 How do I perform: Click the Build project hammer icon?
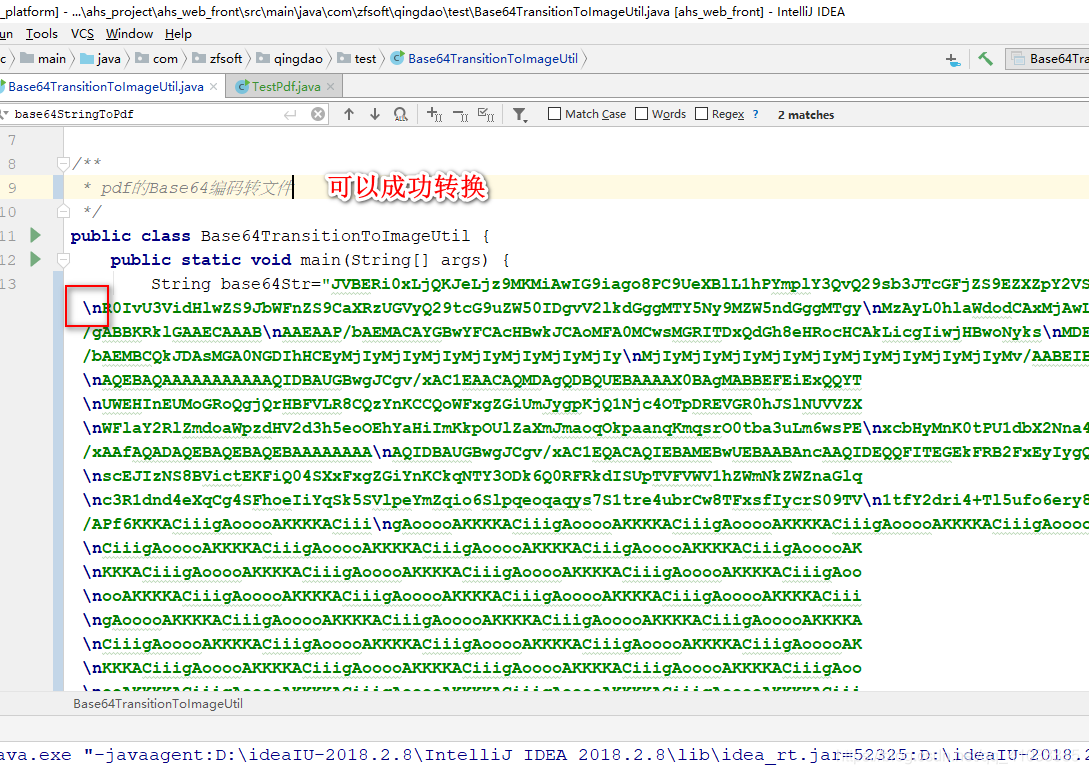pyautogui.click(x=985, y=59)
